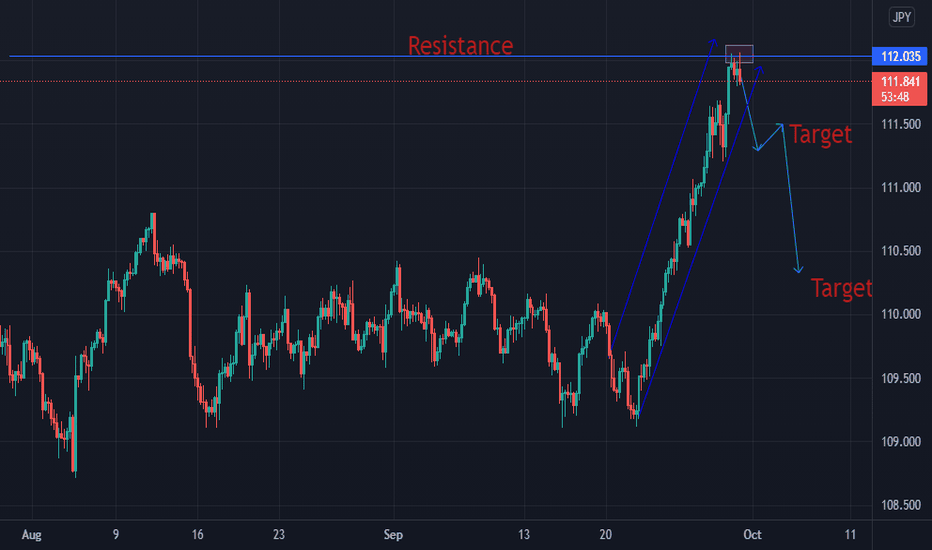Click the 110.500 price axis label
The width and height of the screenshot is (932, 550).
click(x=900, y=251)
